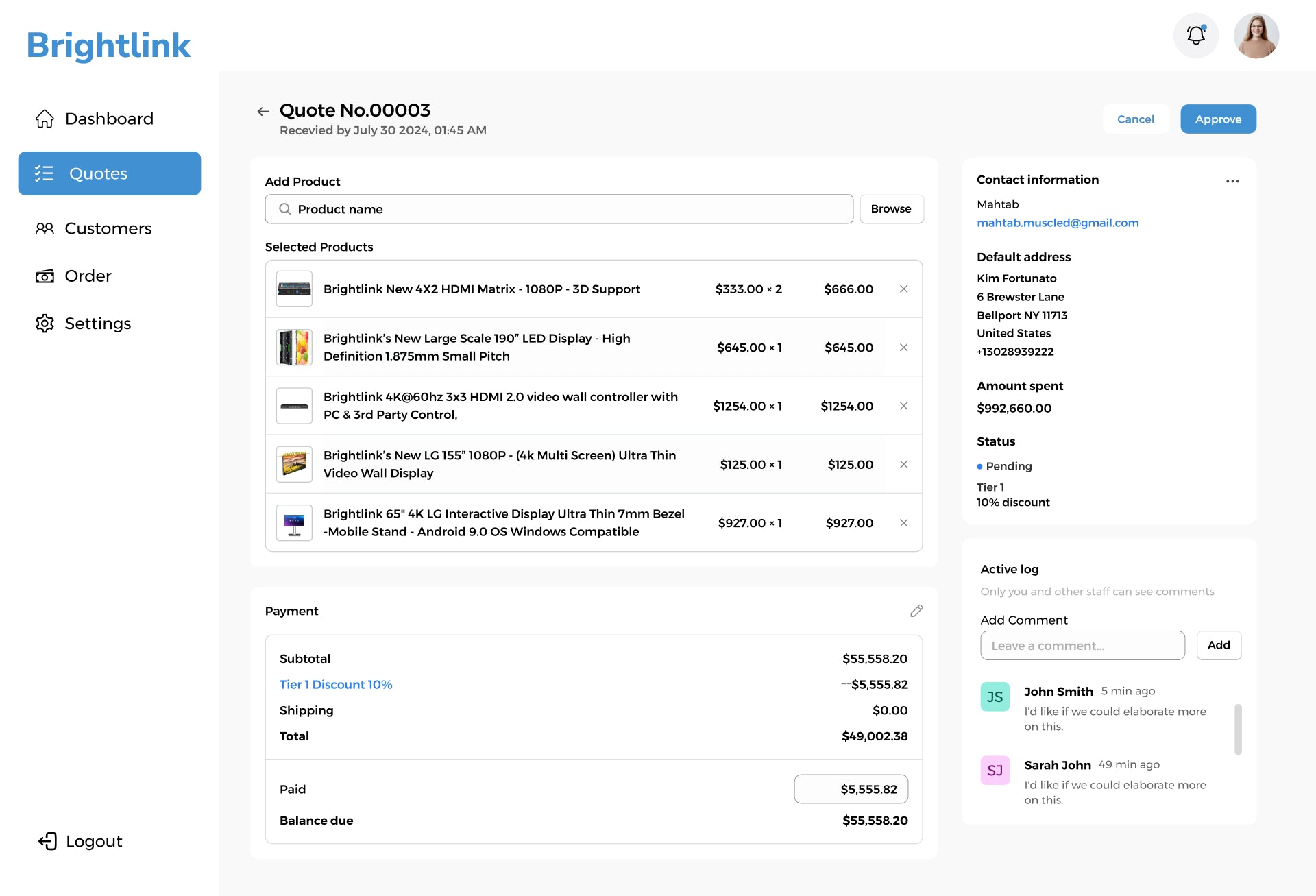Delete the 65" 4K LG Interactive Display row
The height and width of the screenshot is (896, 1316).
click(903, 523)
